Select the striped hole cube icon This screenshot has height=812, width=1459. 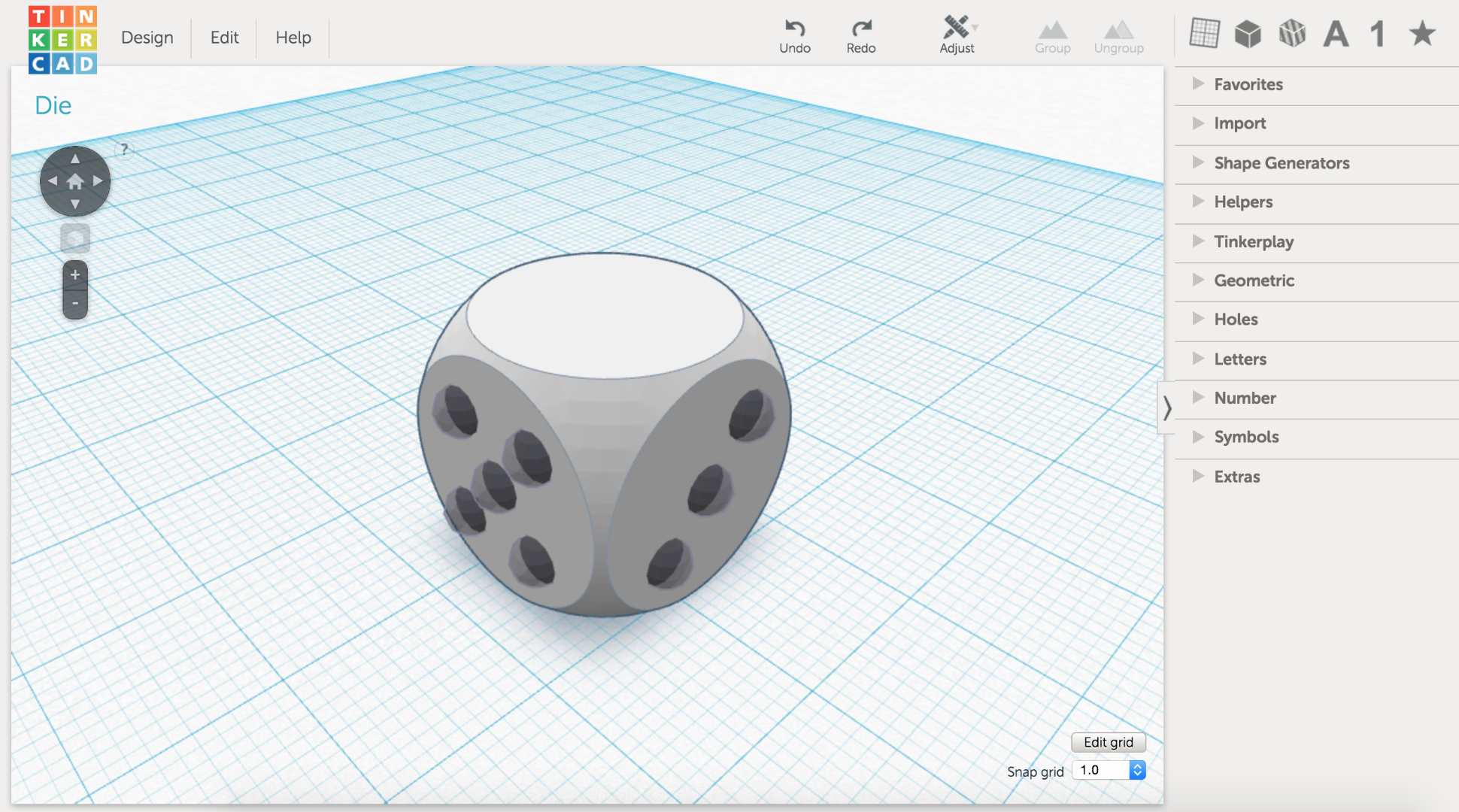point(1292,34)
